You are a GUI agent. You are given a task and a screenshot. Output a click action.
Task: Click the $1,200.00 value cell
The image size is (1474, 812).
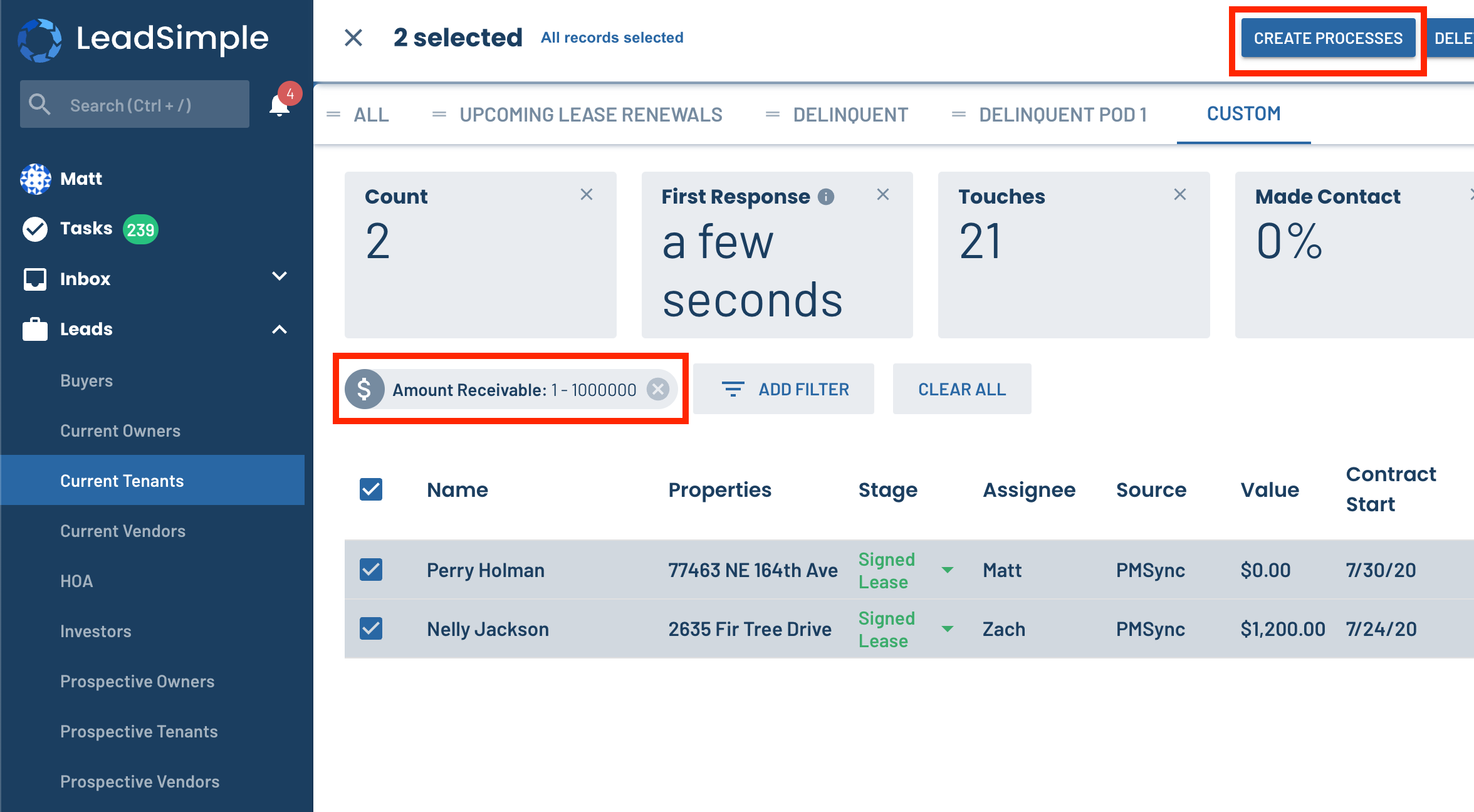tap(1283, 629)
